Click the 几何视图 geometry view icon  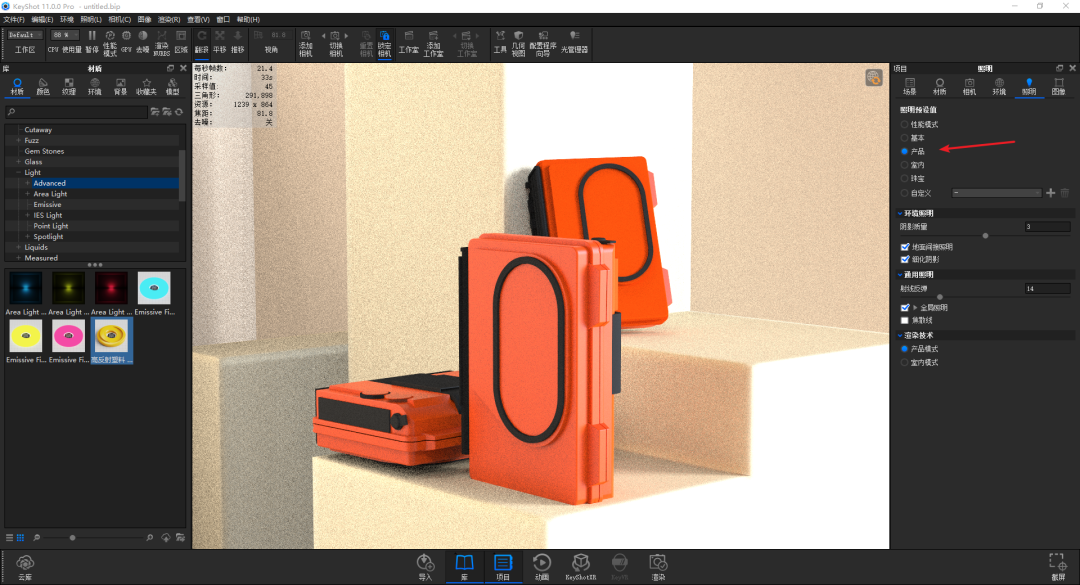(x=518, y=40)
